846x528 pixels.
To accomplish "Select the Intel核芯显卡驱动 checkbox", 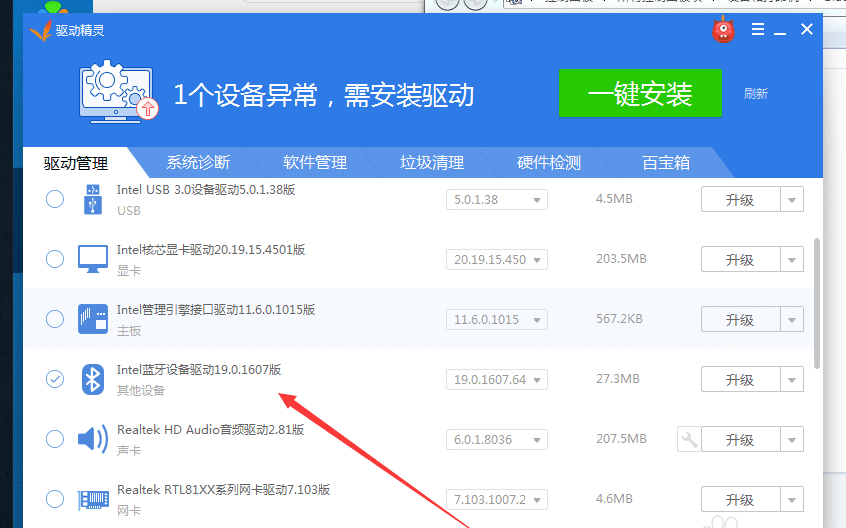I will pos(54,259).
